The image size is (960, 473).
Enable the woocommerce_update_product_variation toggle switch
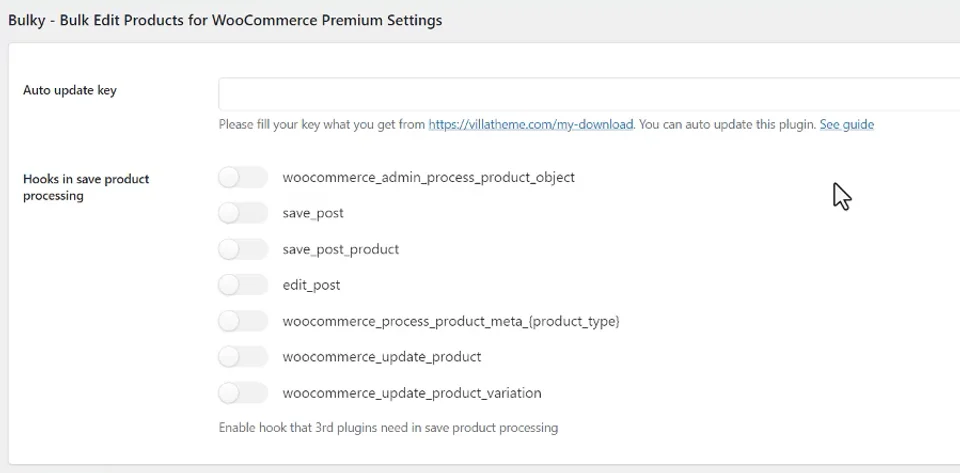(243, 393)
